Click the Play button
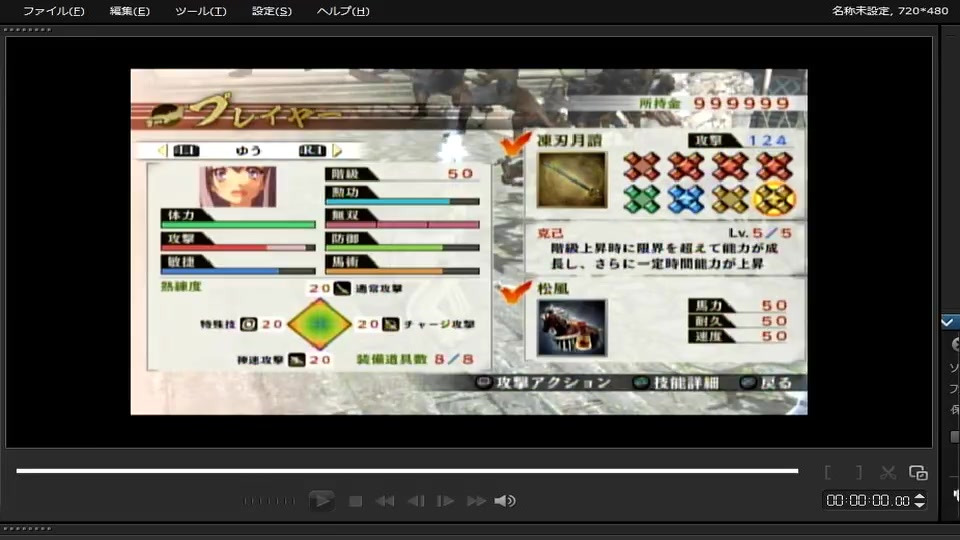Image resolution: width=960 pixels, height=540 pixels. coord(321,501)
